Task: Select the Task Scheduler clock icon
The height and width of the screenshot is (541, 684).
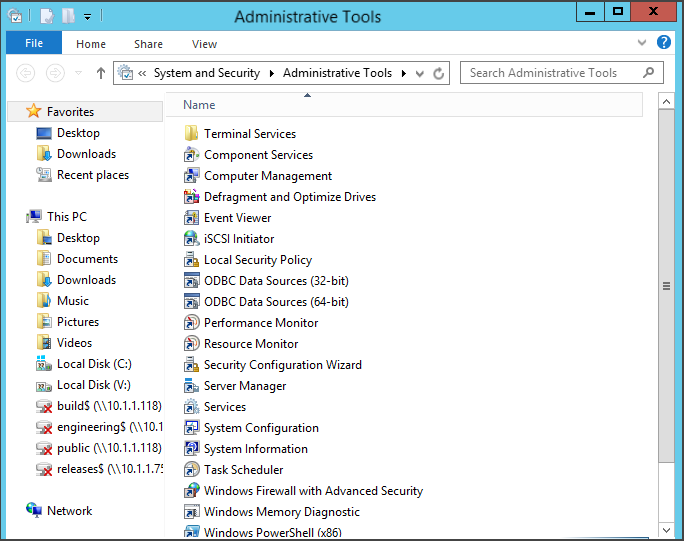Action: point(192,469)
